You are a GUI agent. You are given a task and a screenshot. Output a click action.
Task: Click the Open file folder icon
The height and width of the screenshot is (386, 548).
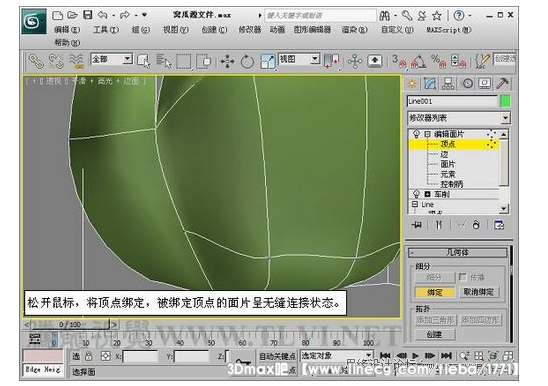pyautogui.click(x=72, y=15)
